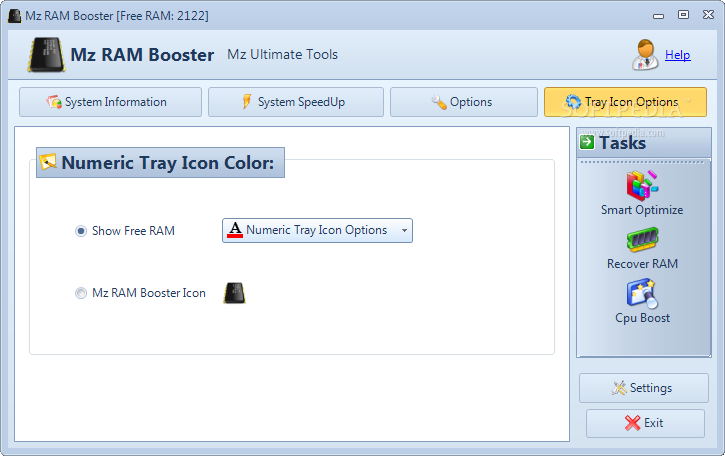Open the Options tab
This screenshot has width=725, height=456.
(464, 102)
